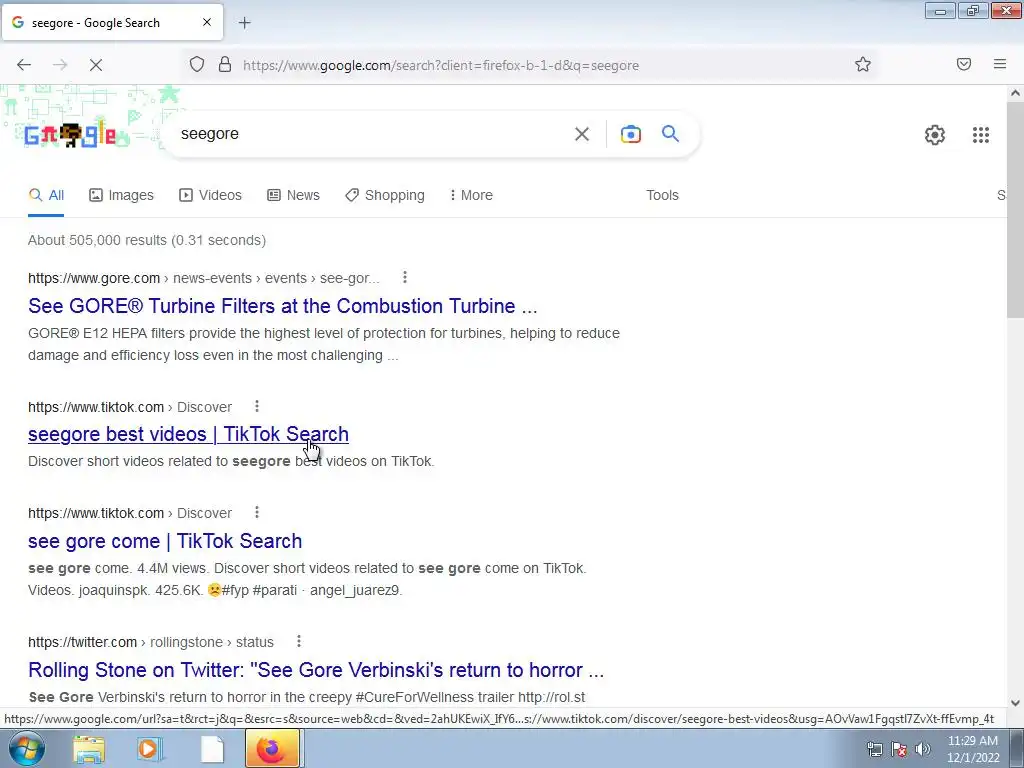Image resolution: width=1024 pixels, height=768 pixels.
Task: Open the tracking protection shield icon
Action: coord(197,64)
